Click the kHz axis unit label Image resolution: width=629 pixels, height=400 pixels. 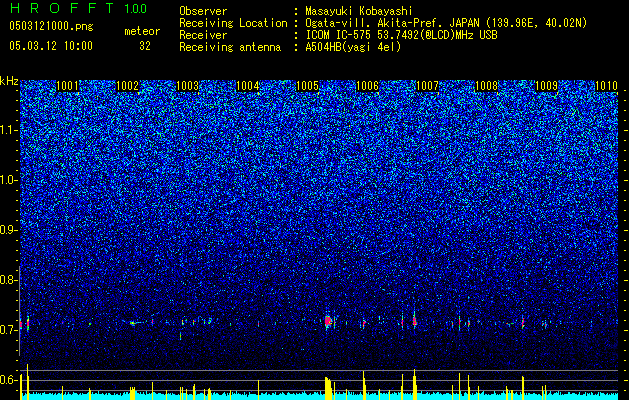click(x=9, y=81)
